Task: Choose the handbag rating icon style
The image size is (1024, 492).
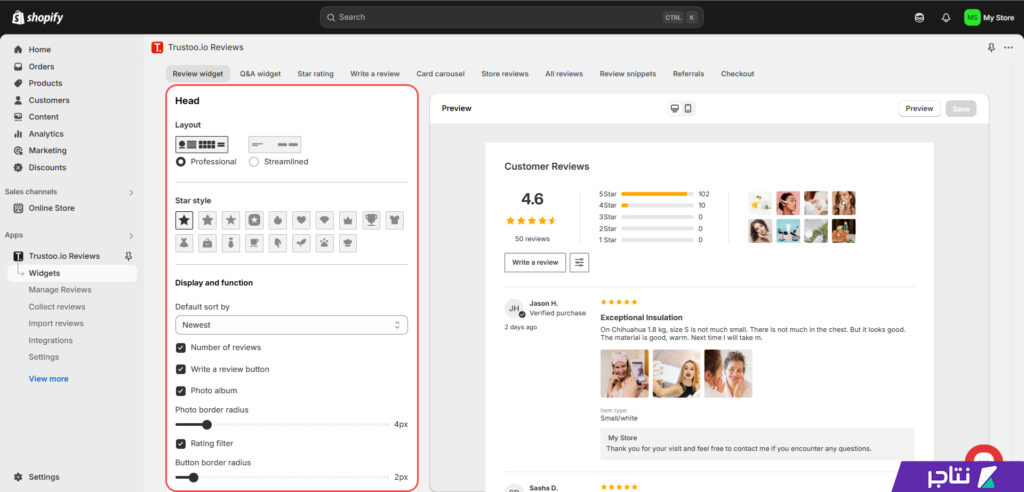Action: coord(208,244)
